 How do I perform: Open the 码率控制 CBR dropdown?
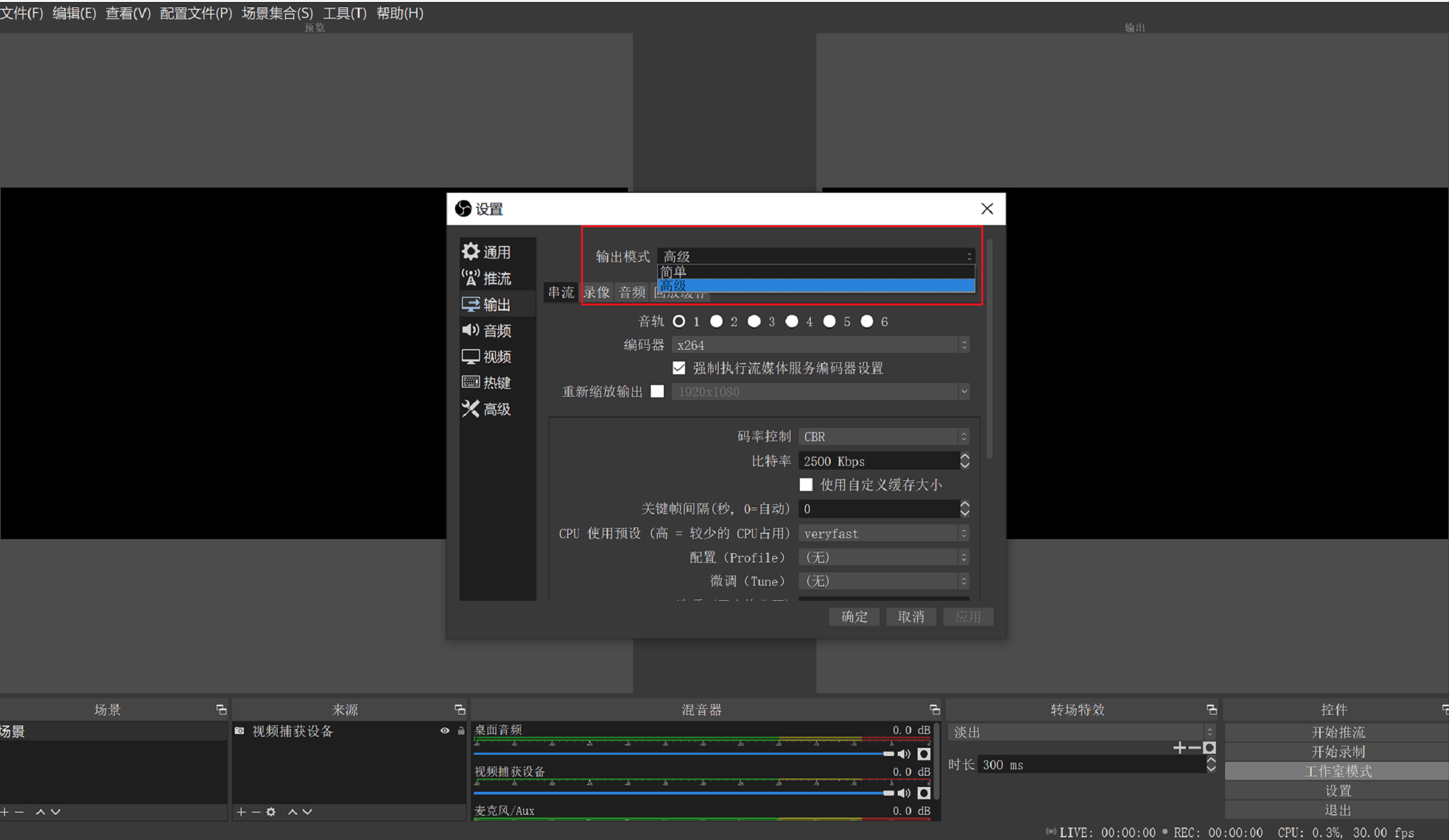(x=884, y=437)
